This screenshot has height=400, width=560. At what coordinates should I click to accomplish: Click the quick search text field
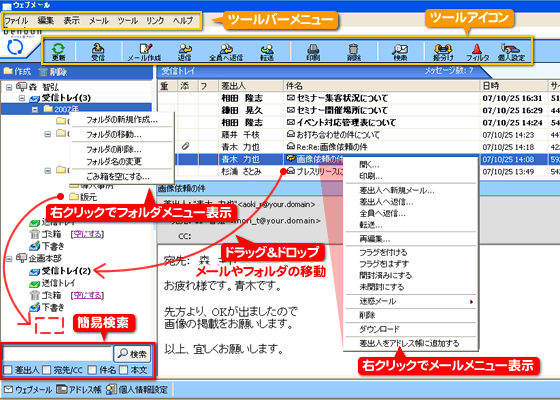[58, 354]
